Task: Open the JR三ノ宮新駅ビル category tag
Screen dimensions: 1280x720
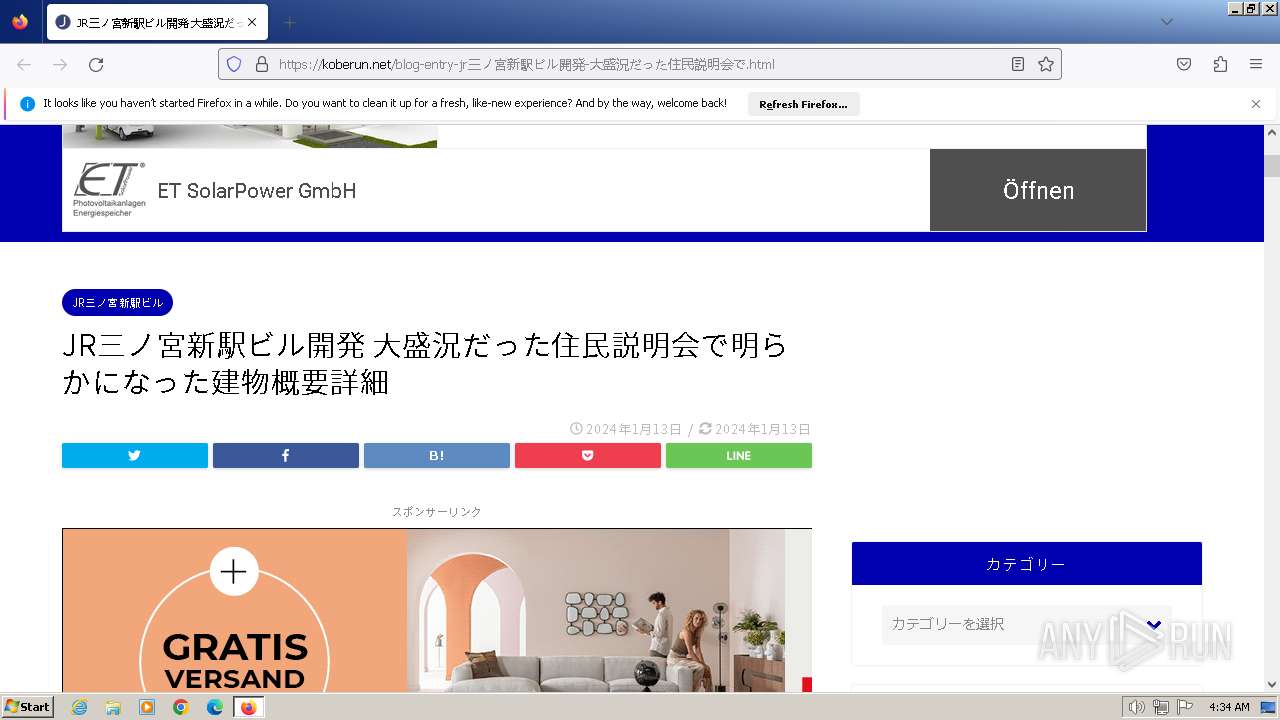Action: pos(117,302)
